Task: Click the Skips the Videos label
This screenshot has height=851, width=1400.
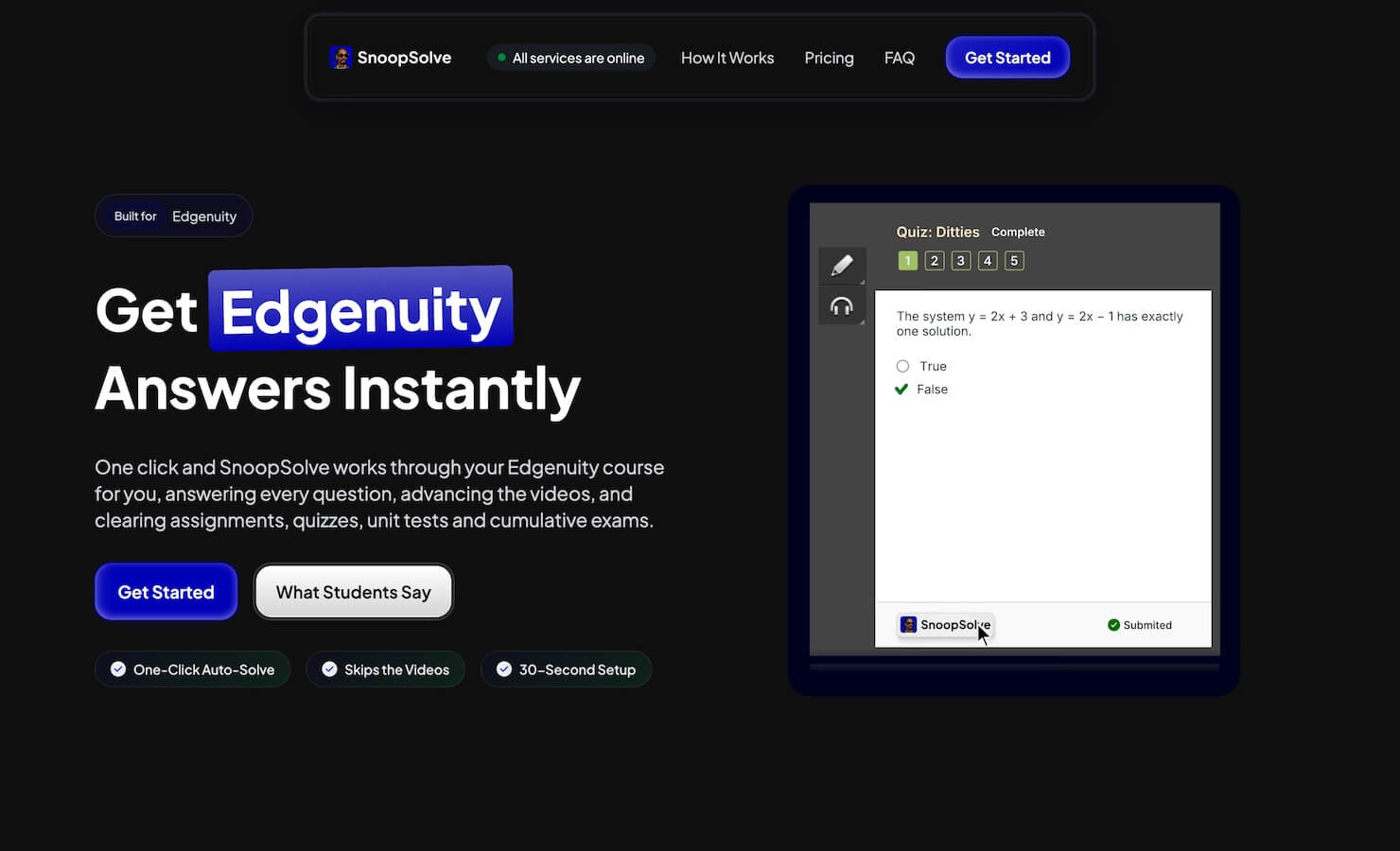Action: pyautogui.click(x=396, y=669)
